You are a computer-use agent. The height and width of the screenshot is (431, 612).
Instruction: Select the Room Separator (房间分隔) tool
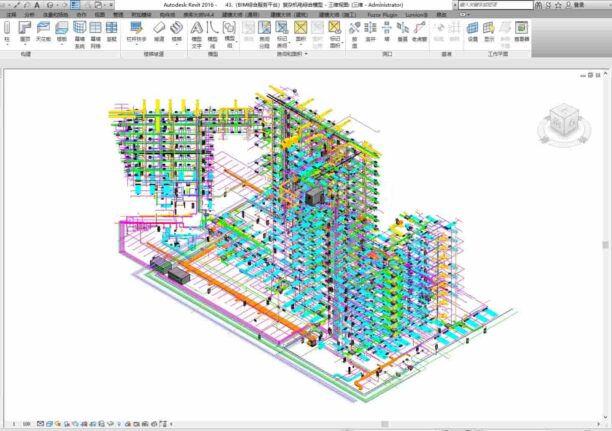[x=265, y=34]
